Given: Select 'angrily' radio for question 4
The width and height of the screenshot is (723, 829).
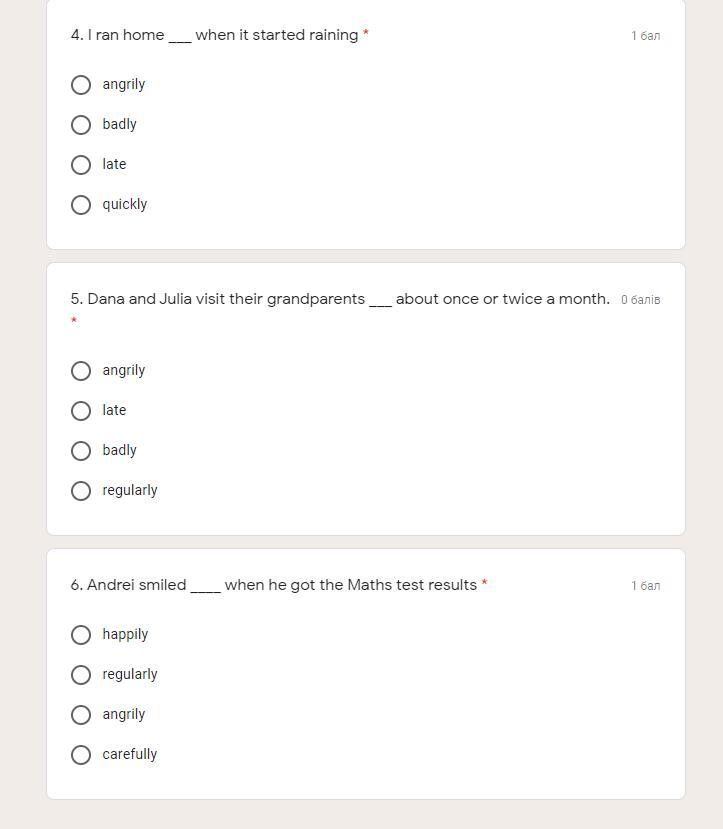Looking at the screenshot, I should tap(81, 85).
